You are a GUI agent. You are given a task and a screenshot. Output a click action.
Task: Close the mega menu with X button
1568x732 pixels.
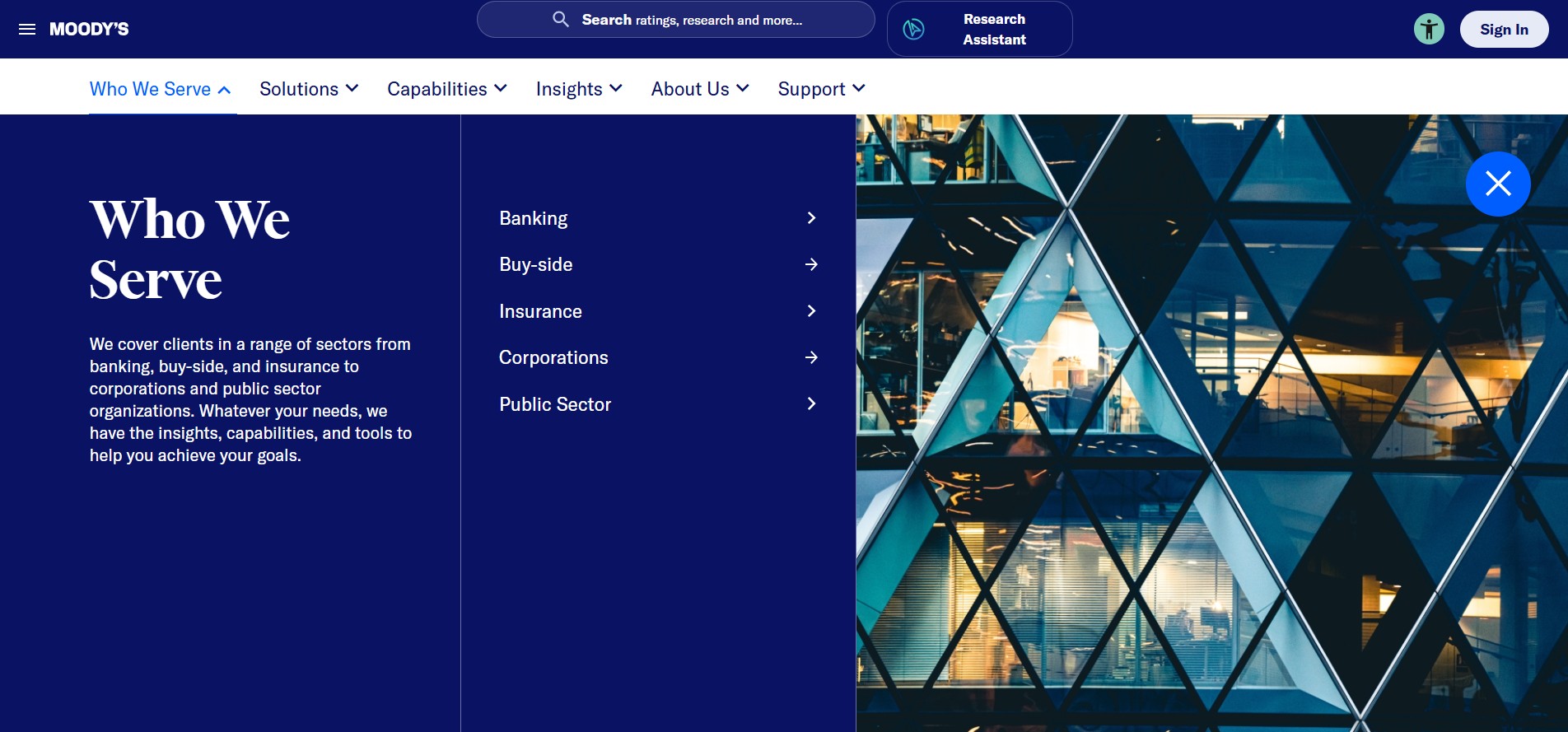coord(1497,184)
